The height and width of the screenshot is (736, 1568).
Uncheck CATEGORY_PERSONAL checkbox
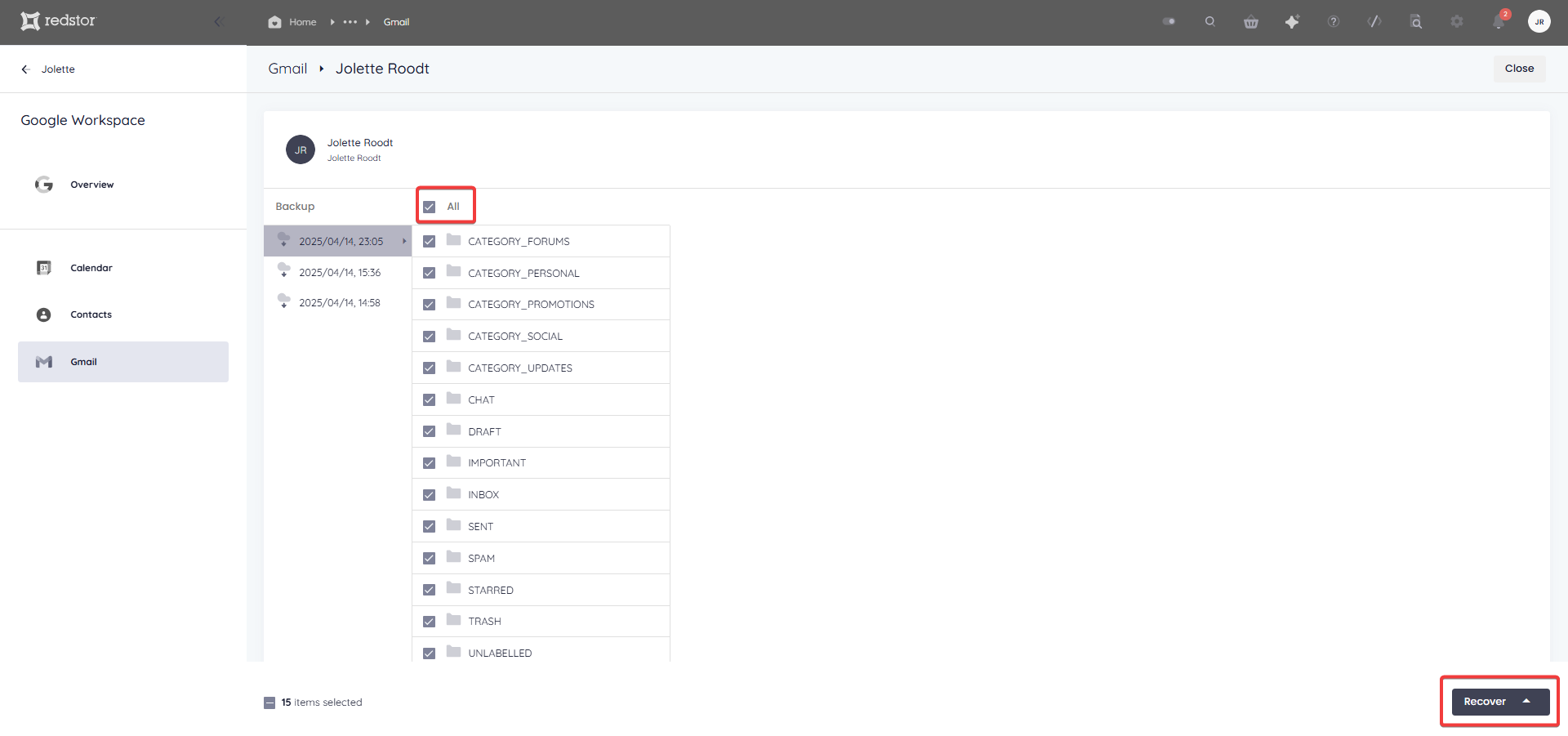(430, 273)
